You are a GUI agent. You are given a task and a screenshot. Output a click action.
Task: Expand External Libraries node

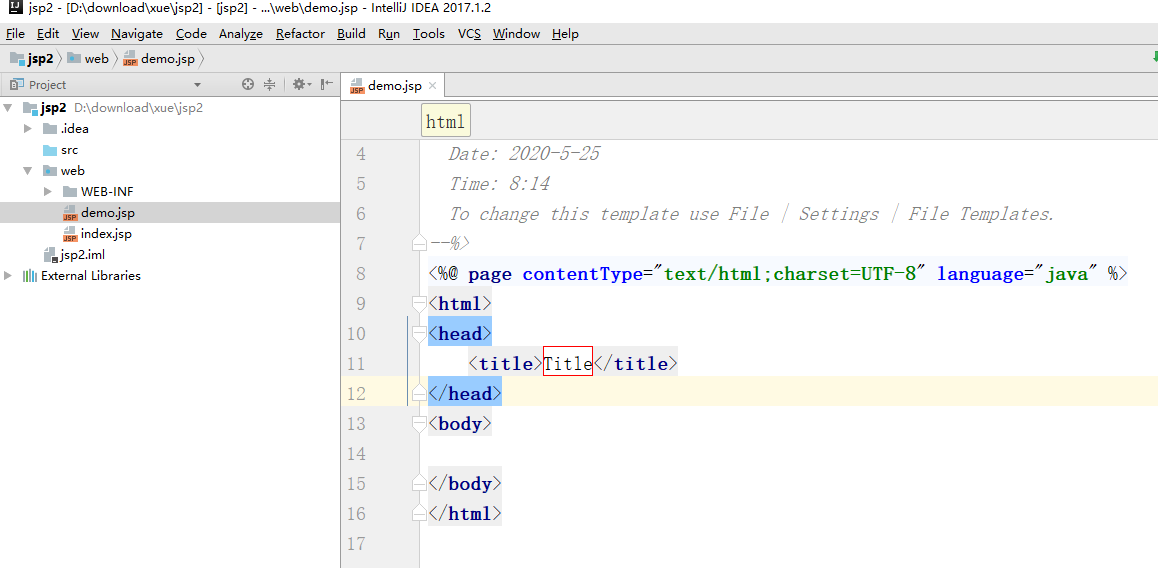(9, 276)
